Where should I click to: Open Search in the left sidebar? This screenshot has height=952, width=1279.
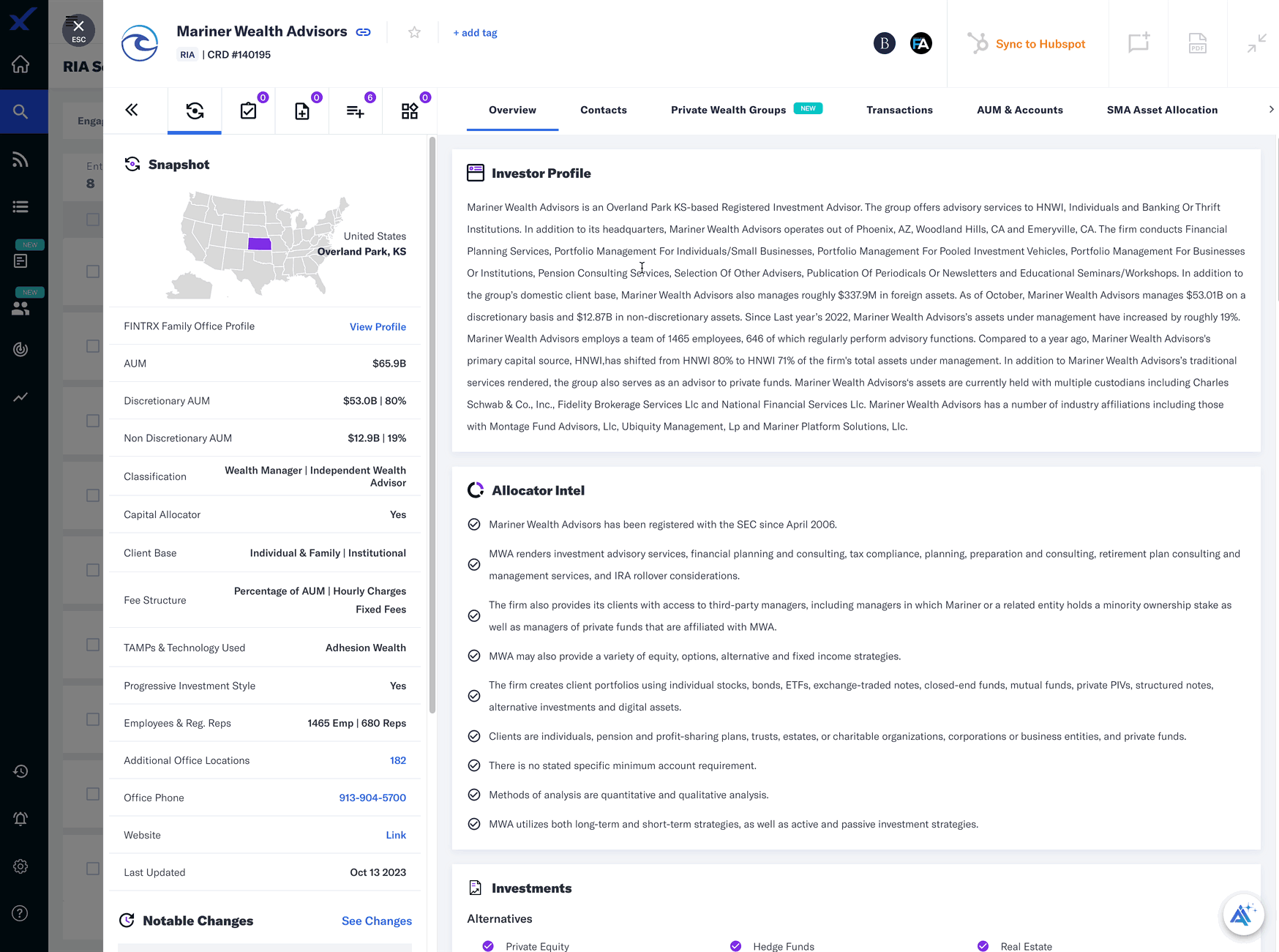tap(20, 111)
